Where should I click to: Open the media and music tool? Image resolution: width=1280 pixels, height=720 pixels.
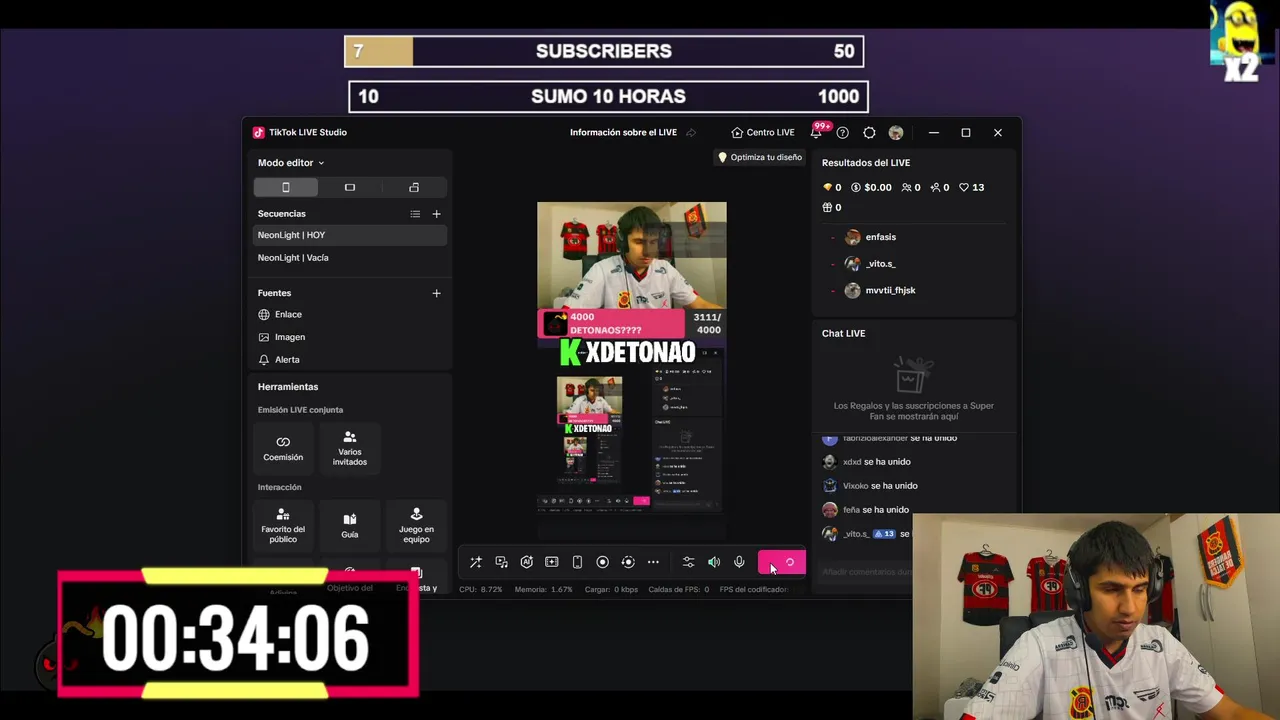[x=501, y=562]
